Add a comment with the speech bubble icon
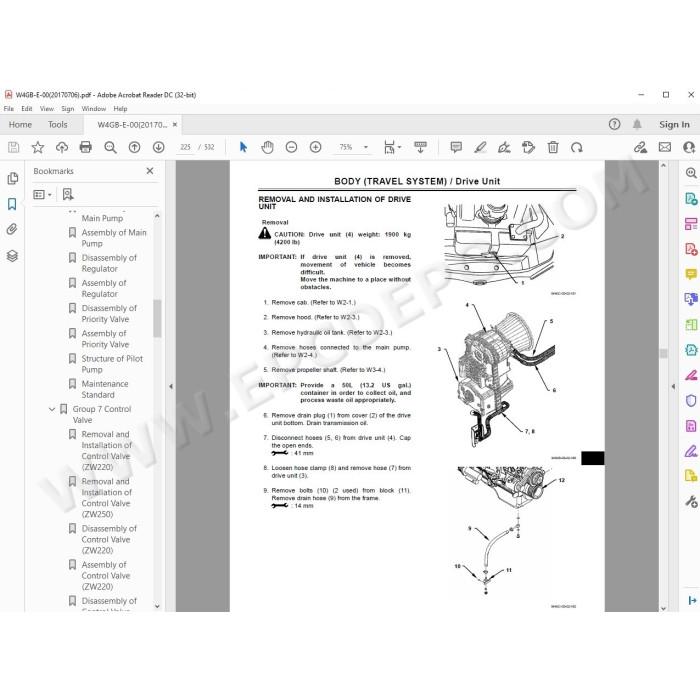Image resolution: width=700 pixels, height=700 pixels. tap(456, 147)
